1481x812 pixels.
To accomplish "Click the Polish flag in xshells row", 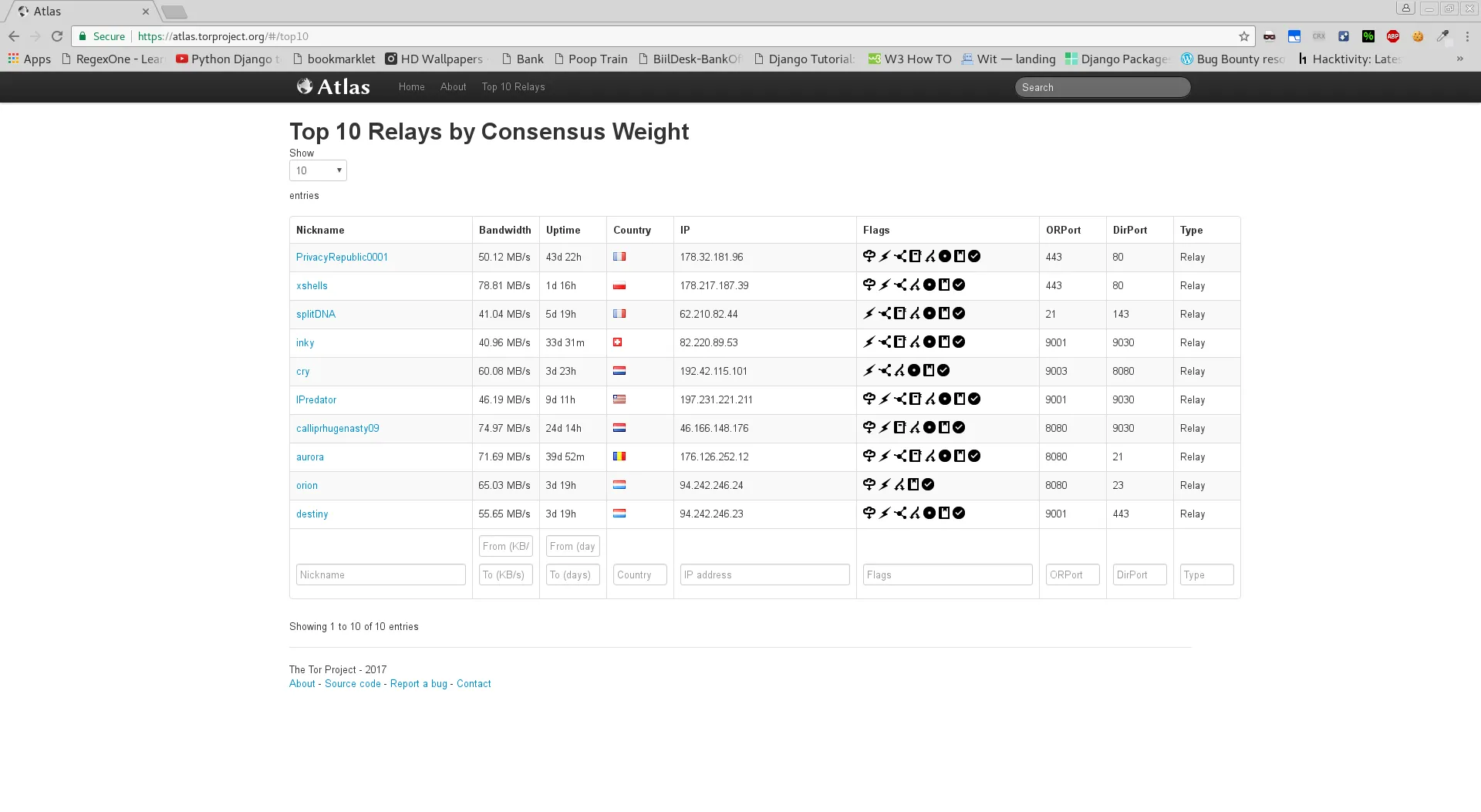I will 619,285.
